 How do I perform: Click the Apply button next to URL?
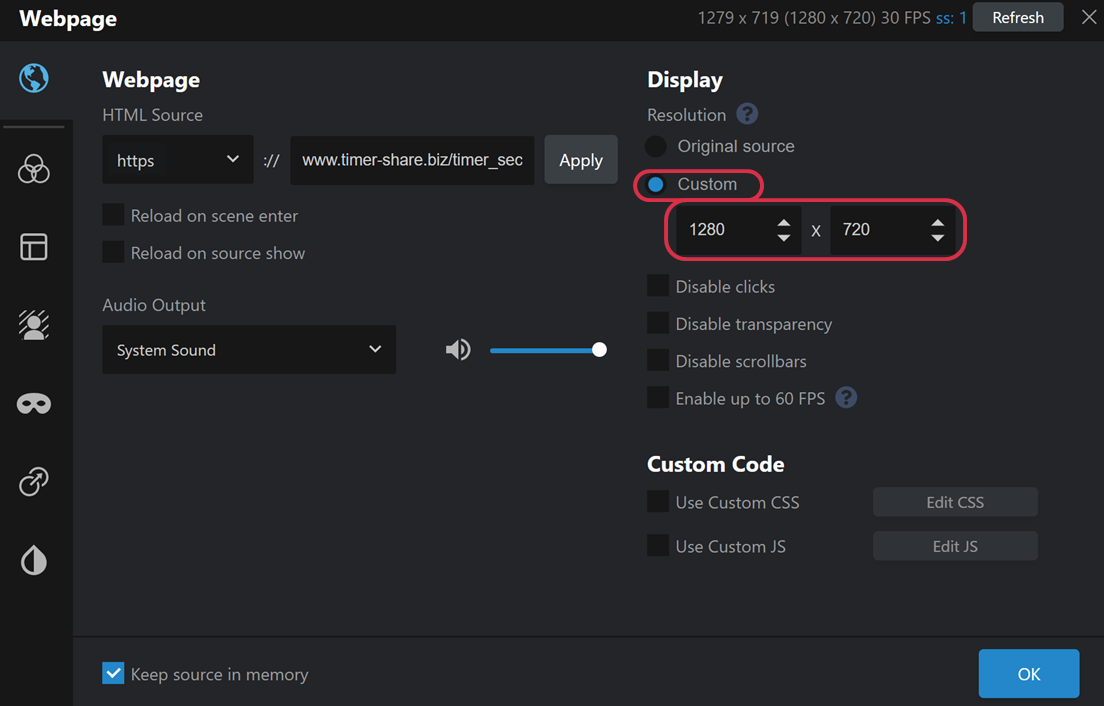580,160
